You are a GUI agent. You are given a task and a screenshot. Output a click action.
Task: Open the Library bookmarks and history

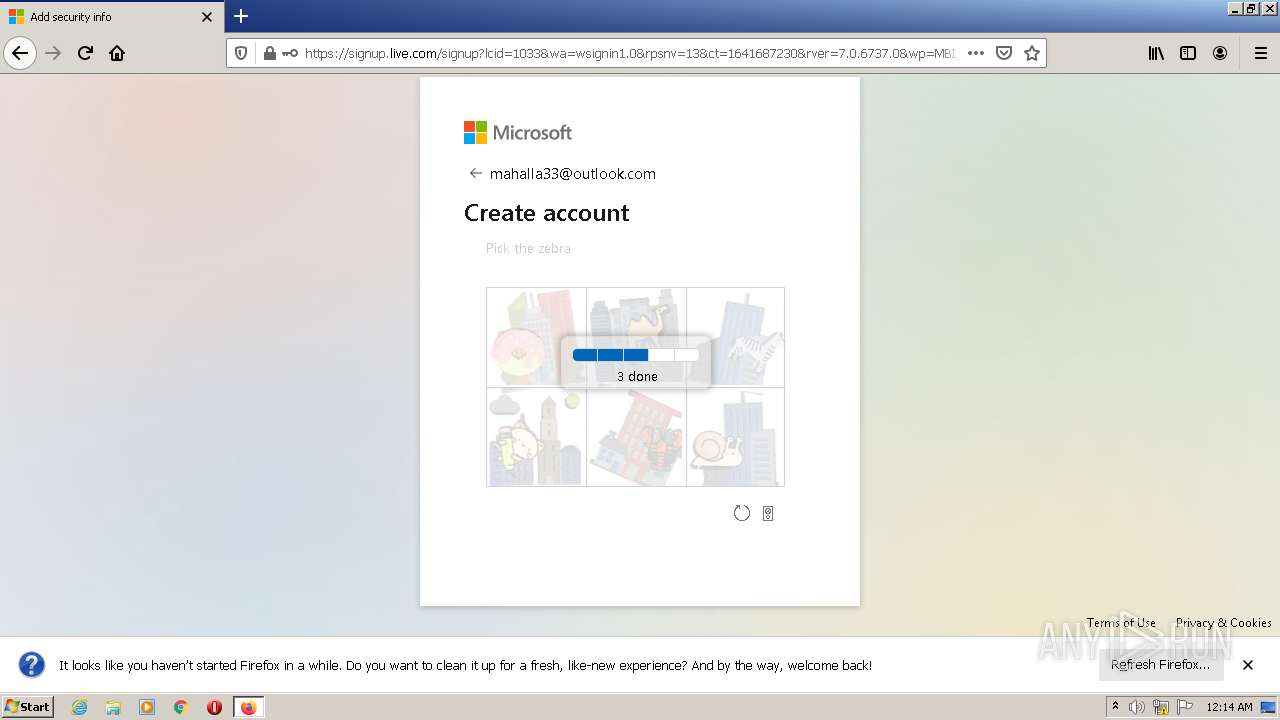1156,53
